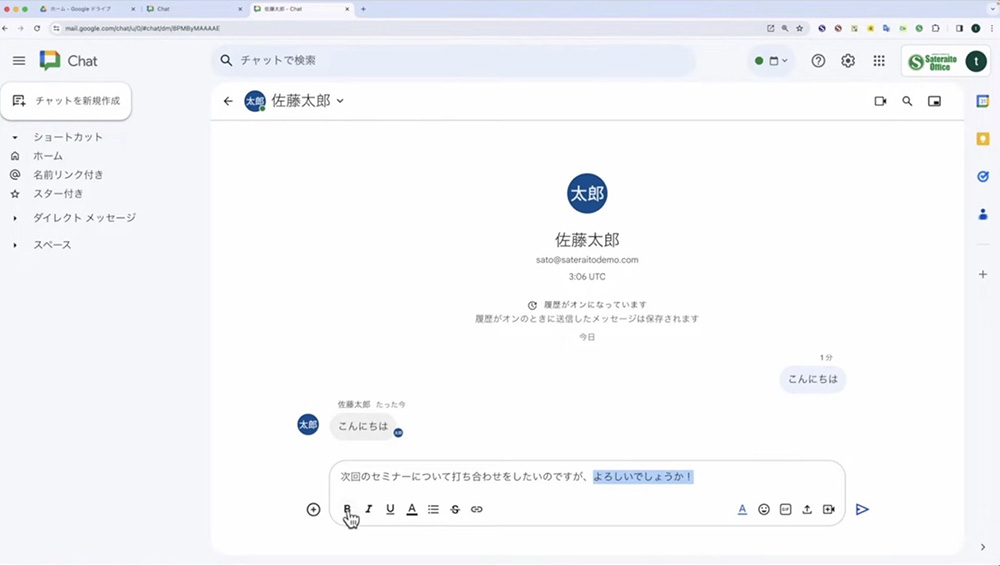Open the status indicator dropdown
Image resolution: width=1000 pixels, height=566 pixels.
tap(771, 61)
